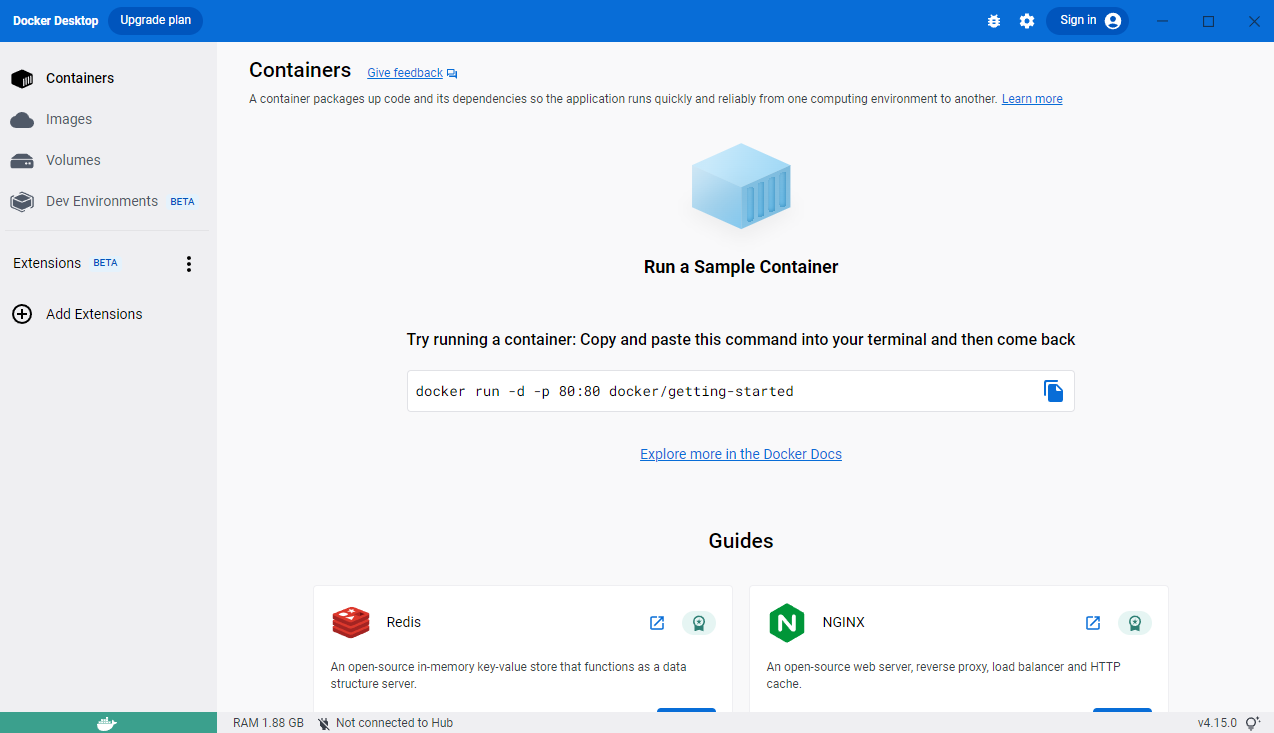
Task: Open the Extensions three-dot menu
Action: (189, 264)
